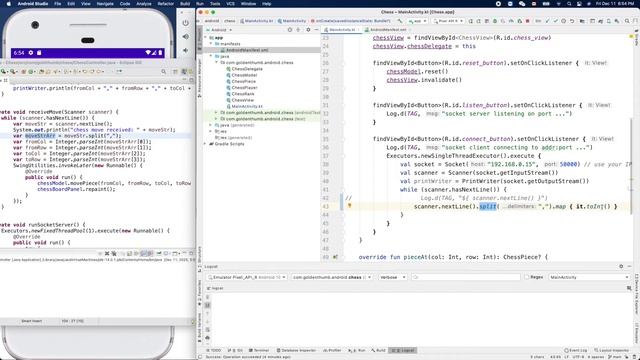Click the Eclipse toolbar search magnifier icon
Image resolution: width=640 pixels, height=360 pixels.
164,71
